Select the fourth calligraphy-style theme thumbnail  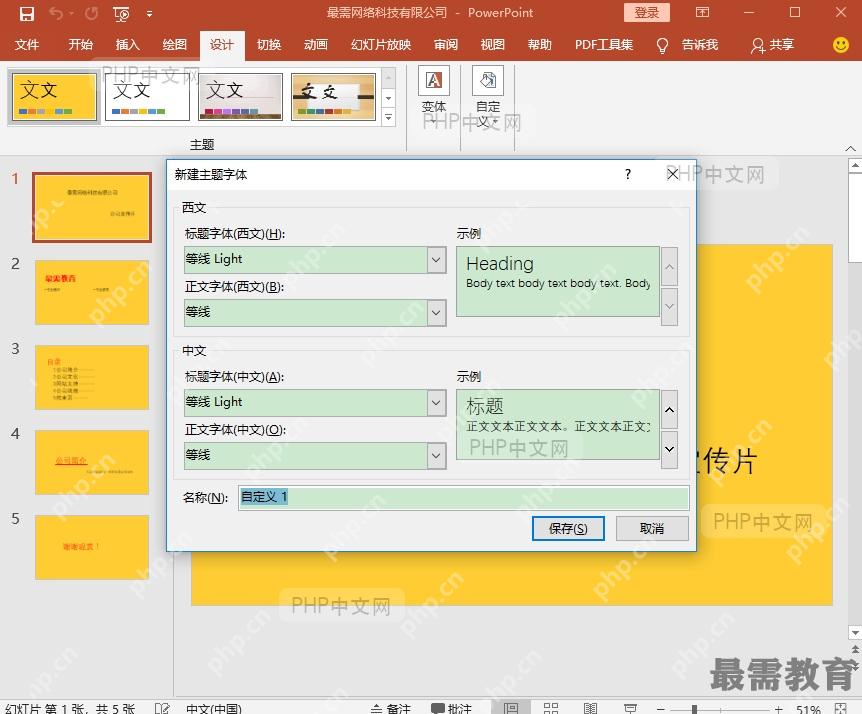click(333, 97)
